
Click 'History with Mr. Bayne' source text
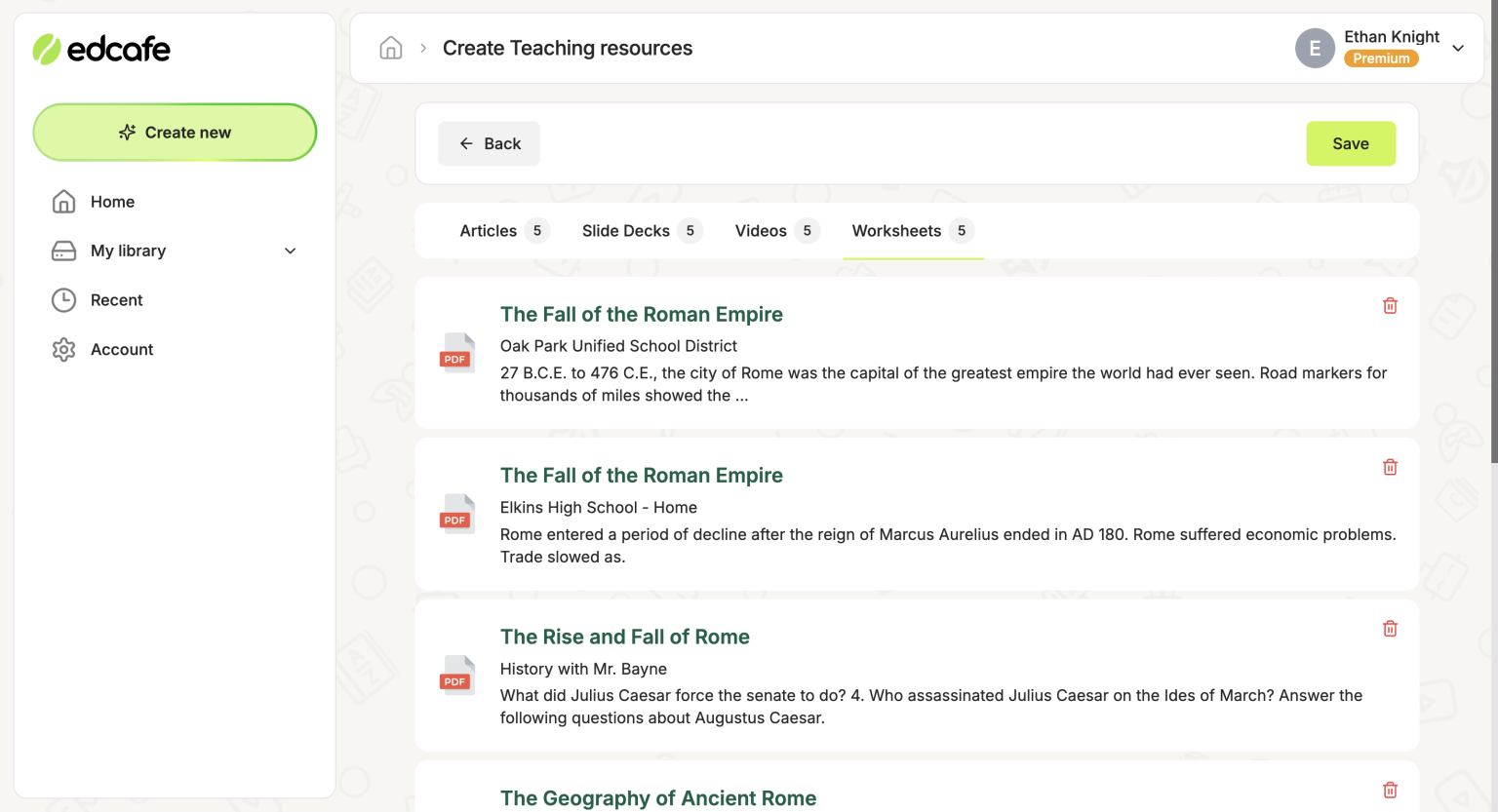click(583, 669)
